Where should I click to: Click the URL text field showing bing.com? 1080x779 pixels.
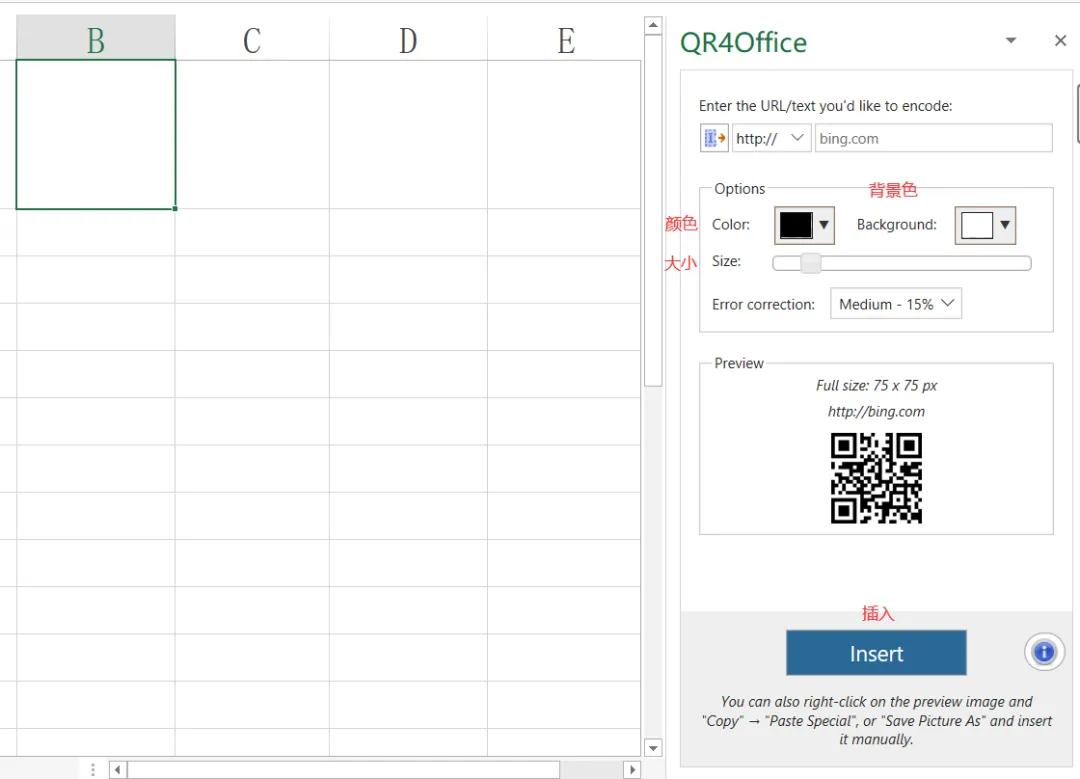pos(933,138)
